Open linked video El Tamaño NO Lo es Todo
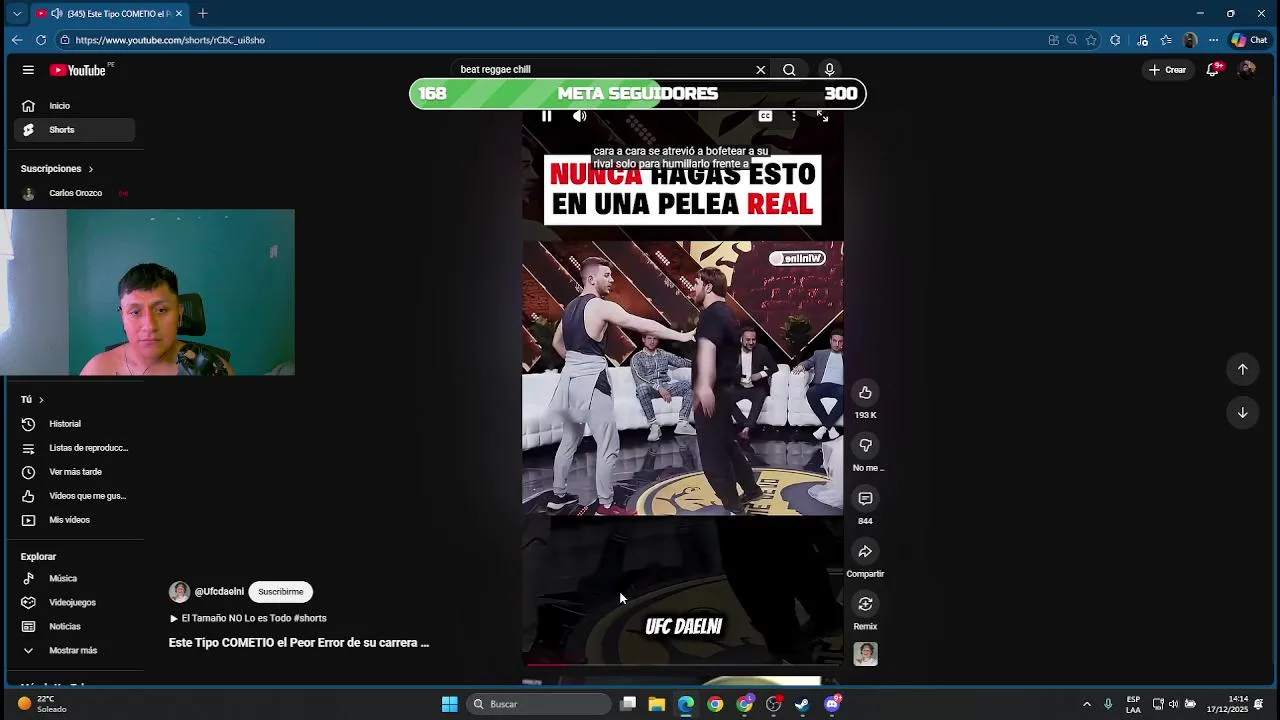Screen dimensions: 1280x720 249,618
